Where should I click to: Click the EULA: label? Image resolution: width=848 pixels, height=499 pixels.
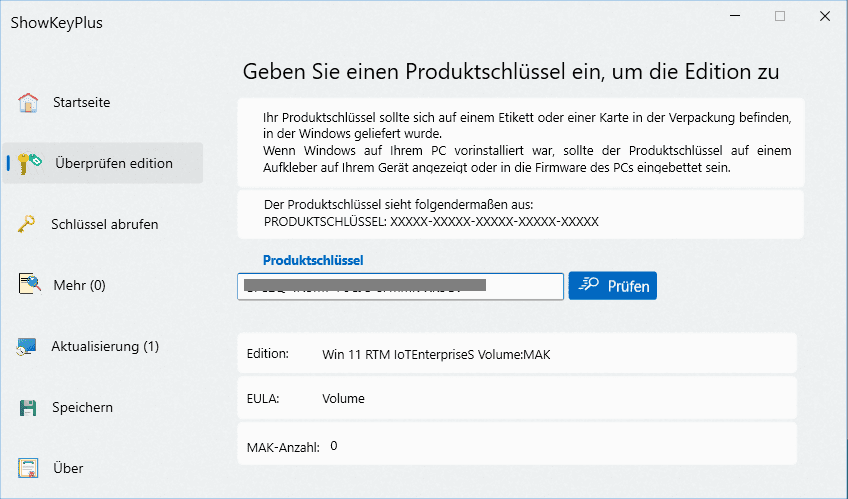pos(263,399)
